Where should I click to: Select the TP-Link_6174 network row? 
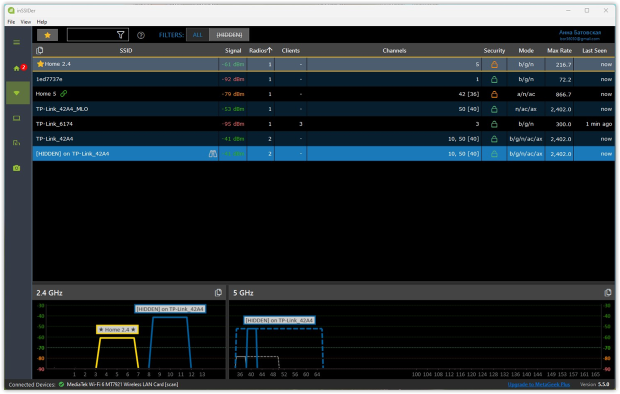click(x=323, y=124)
